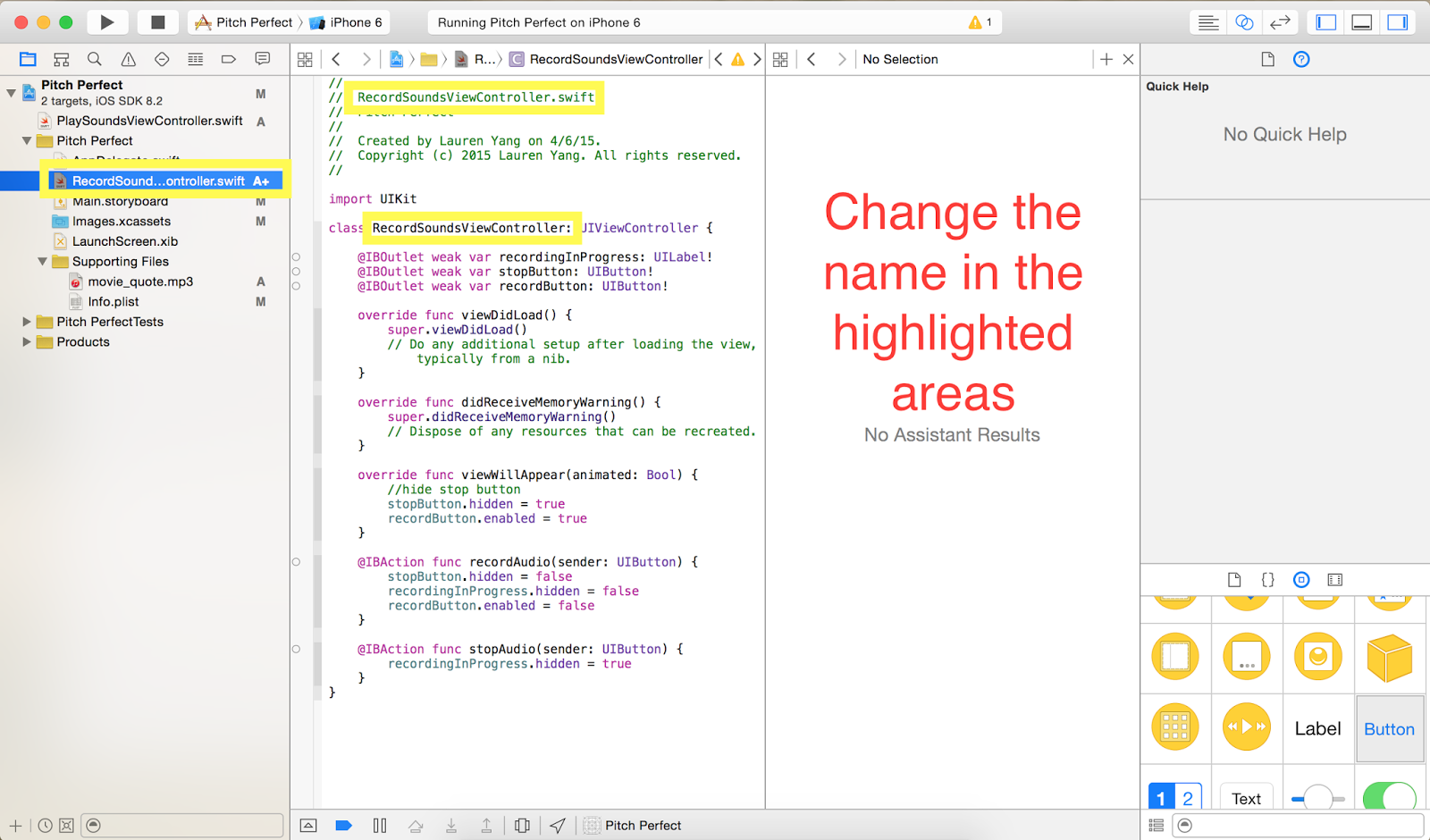Activate the Assistant editor icon
This screenshot has height=840, width=1430.
tap(1244, 21)
